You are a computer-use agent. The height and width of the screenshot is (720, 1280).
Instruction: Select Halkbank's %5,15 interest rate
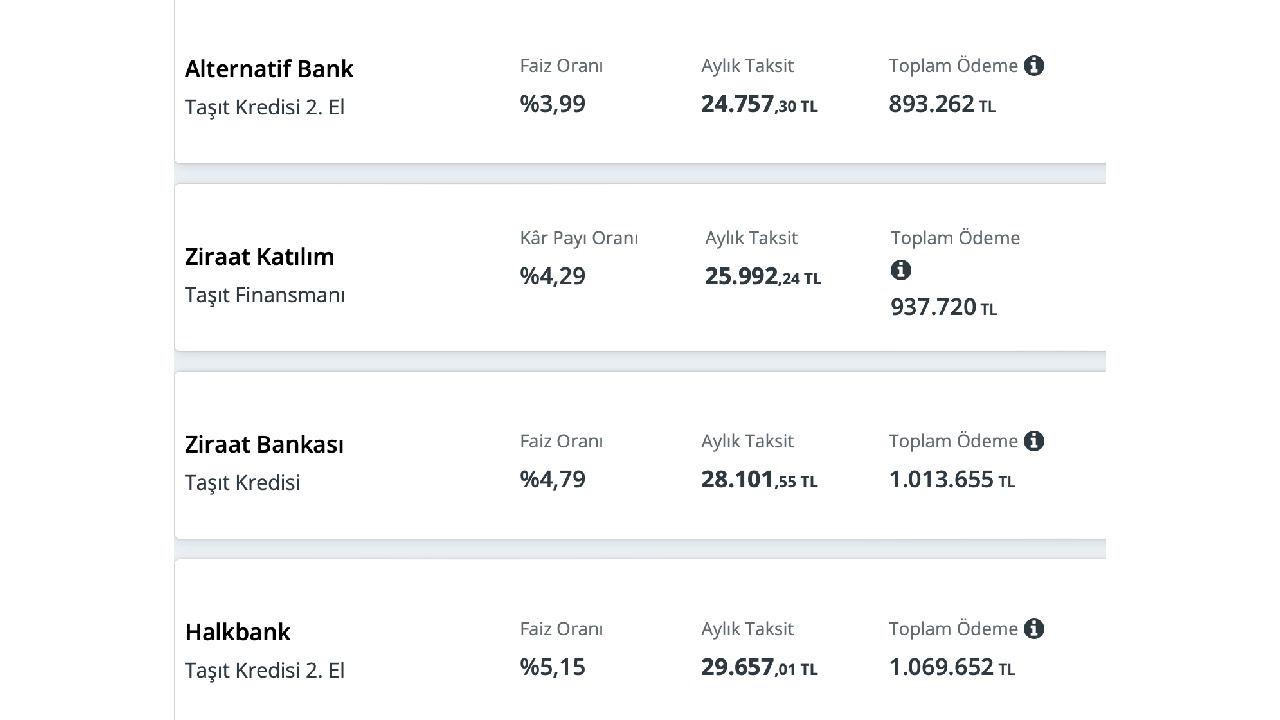[x=553, y=667]
